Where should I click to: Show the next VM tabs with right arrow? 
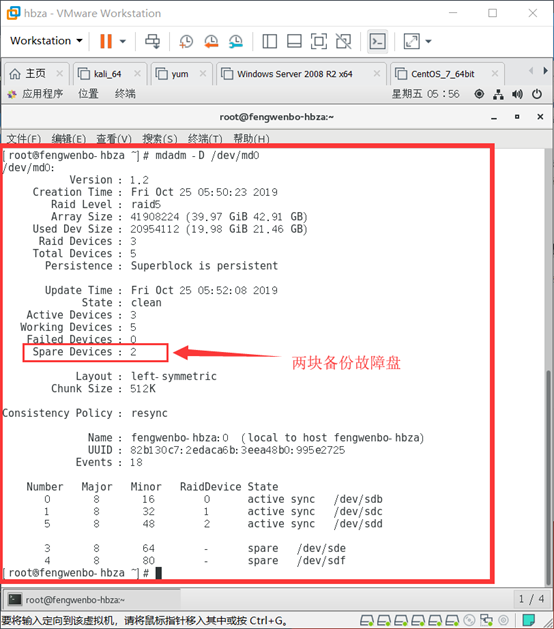[546, 71]
